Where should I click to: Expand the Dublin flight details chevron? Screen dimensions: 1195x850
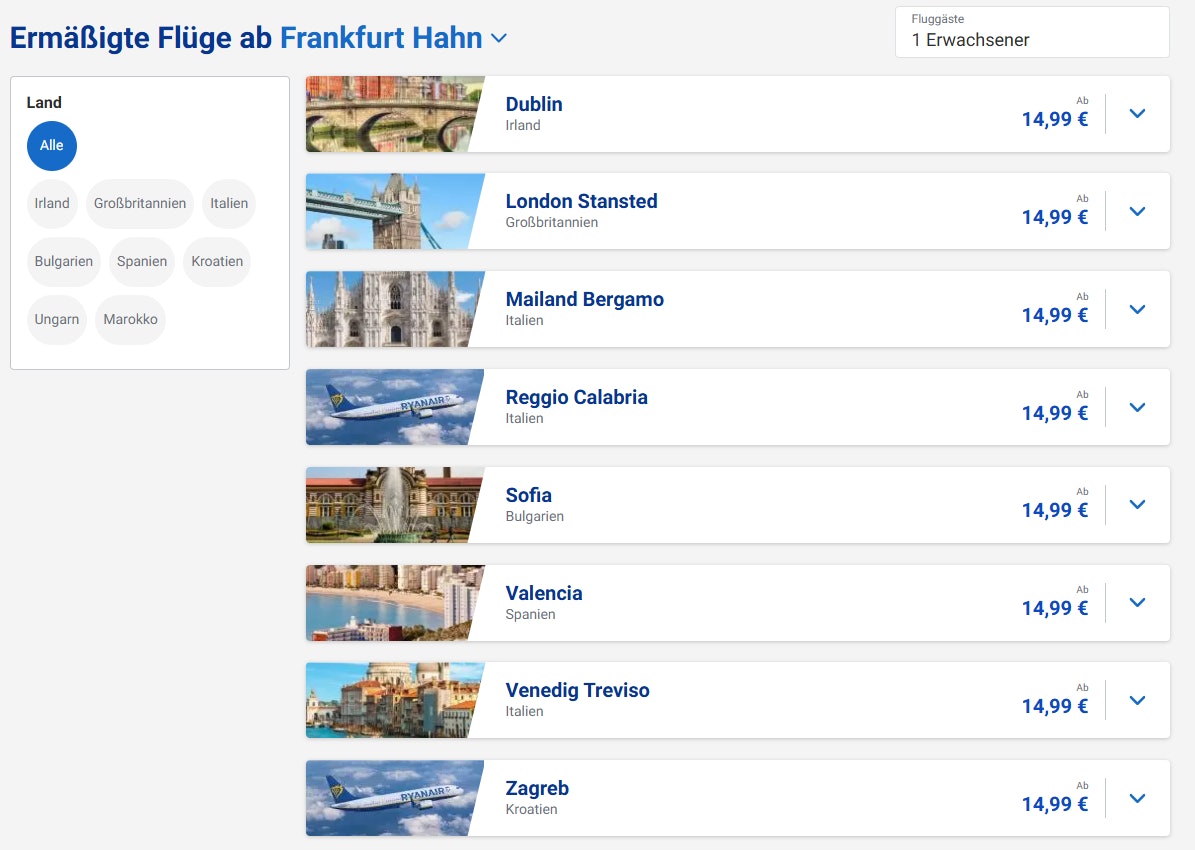tap(1136, 114)
